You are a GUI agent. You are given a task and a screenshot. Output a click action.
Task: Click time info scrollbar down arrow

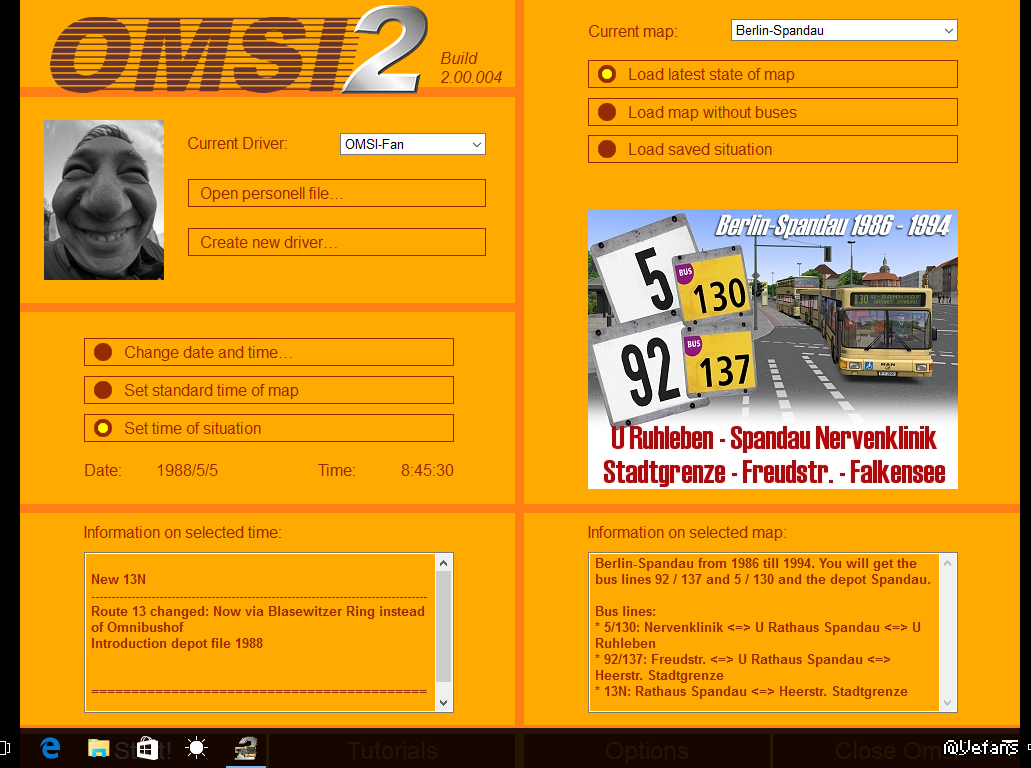[x=444, y=702]
